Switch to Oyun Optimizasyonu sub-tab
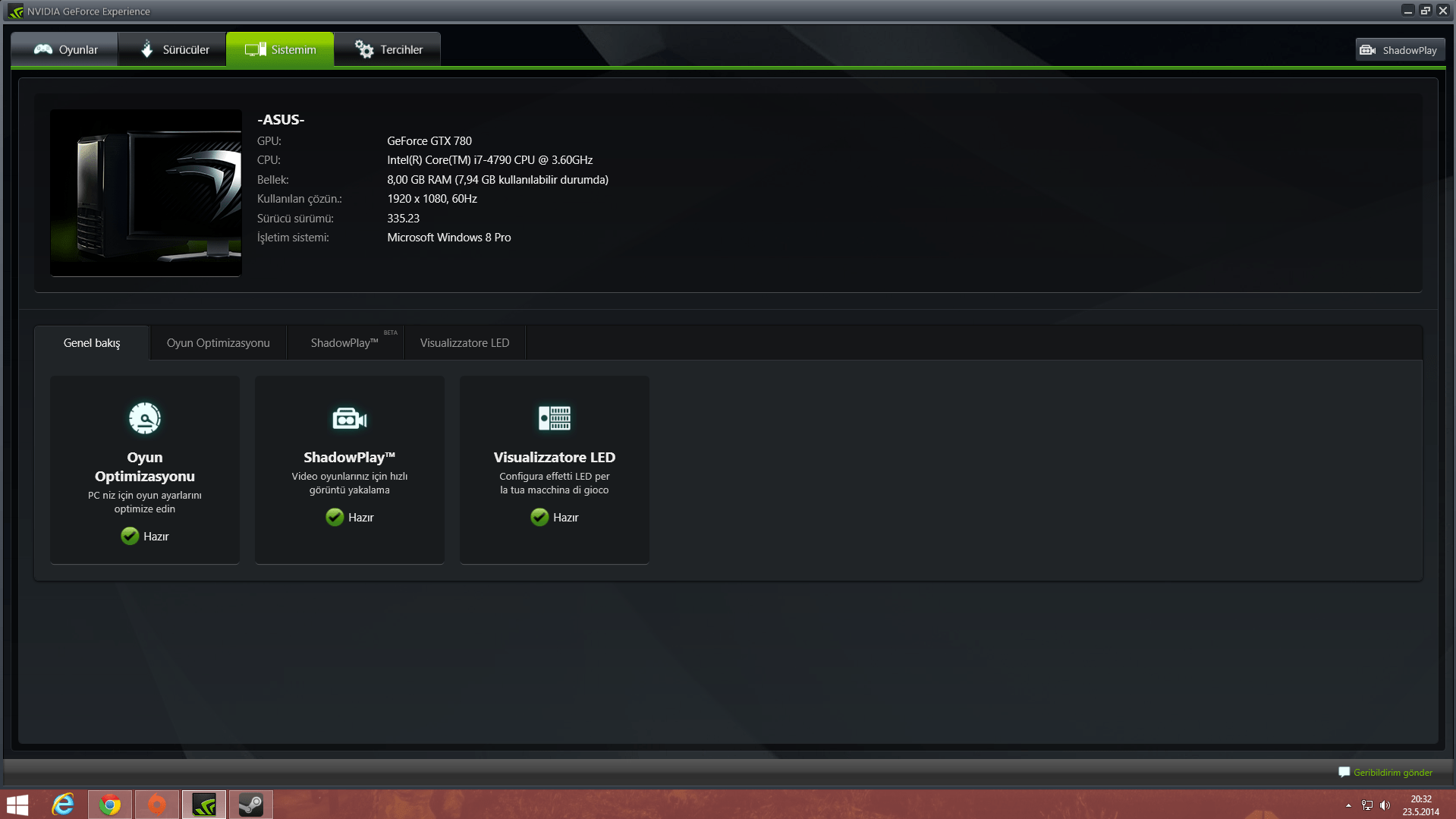 (219, 343)
